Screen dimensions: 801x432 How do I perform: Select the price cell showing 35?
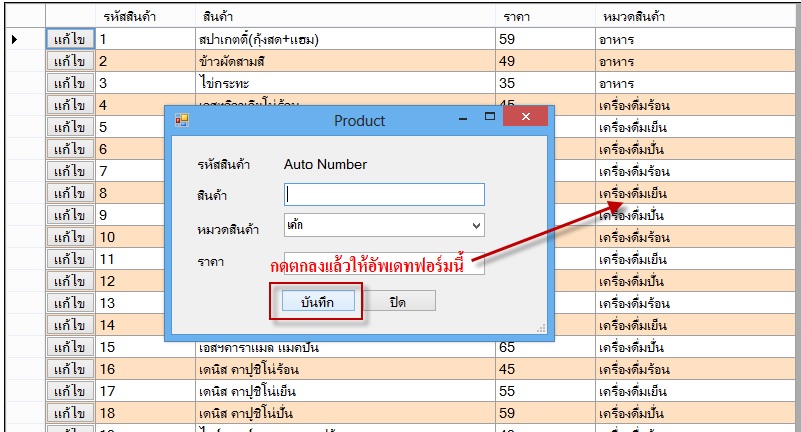coord(545,83)
